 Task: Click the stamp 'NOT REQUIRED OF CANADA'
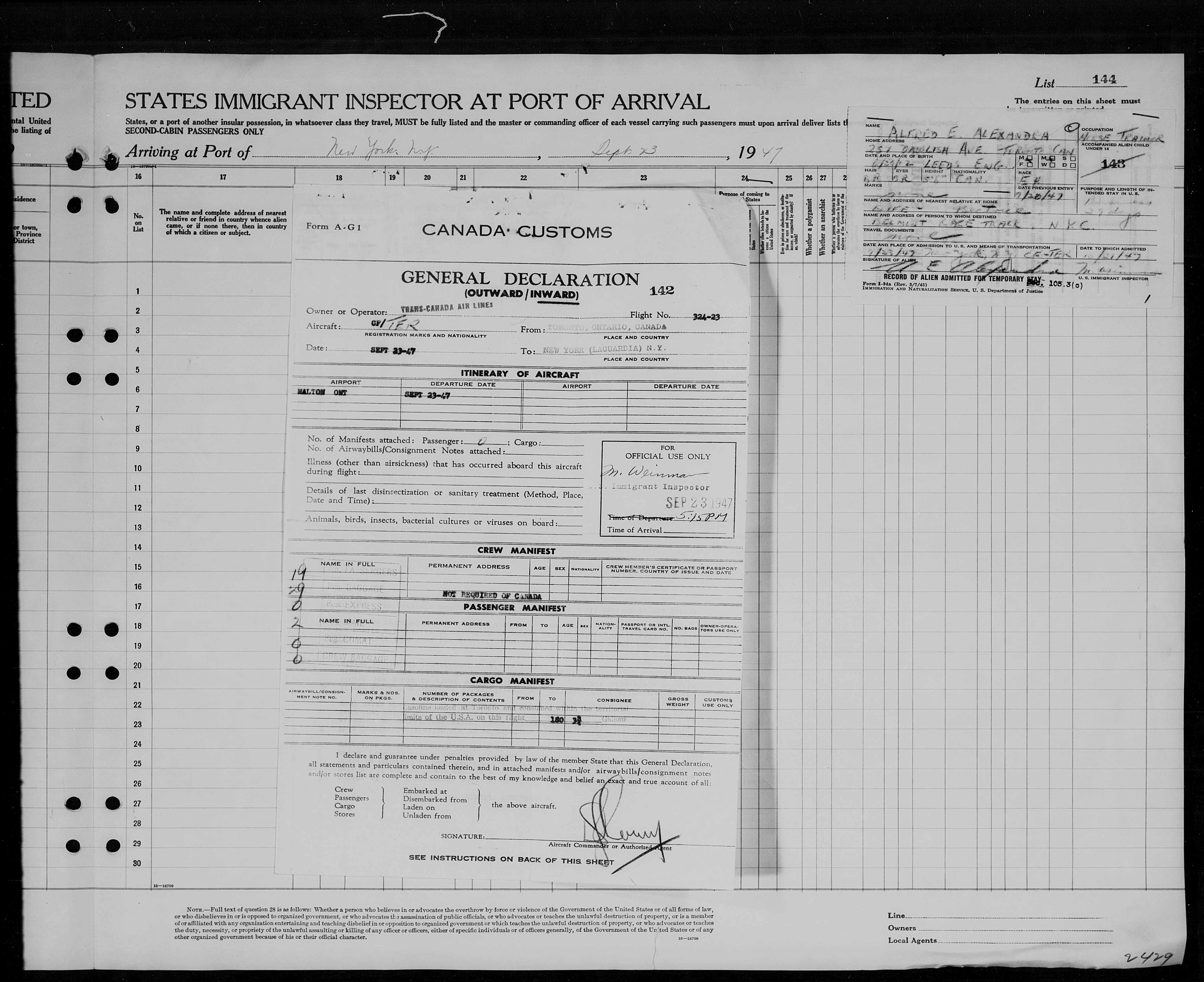point(492,596)
